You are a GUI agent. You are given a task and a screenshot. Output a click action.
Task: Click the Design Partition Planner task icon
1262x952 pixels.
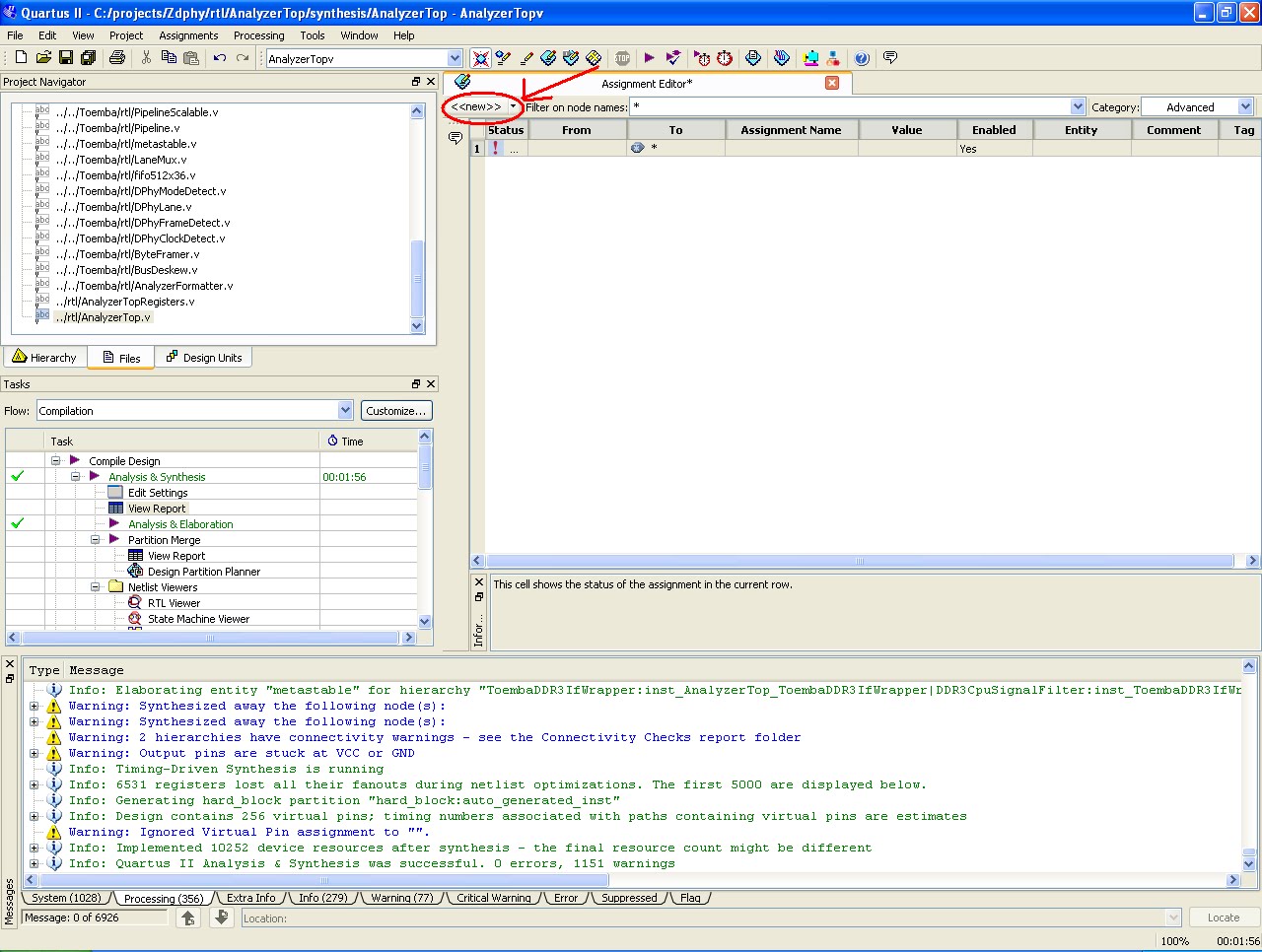135,572
